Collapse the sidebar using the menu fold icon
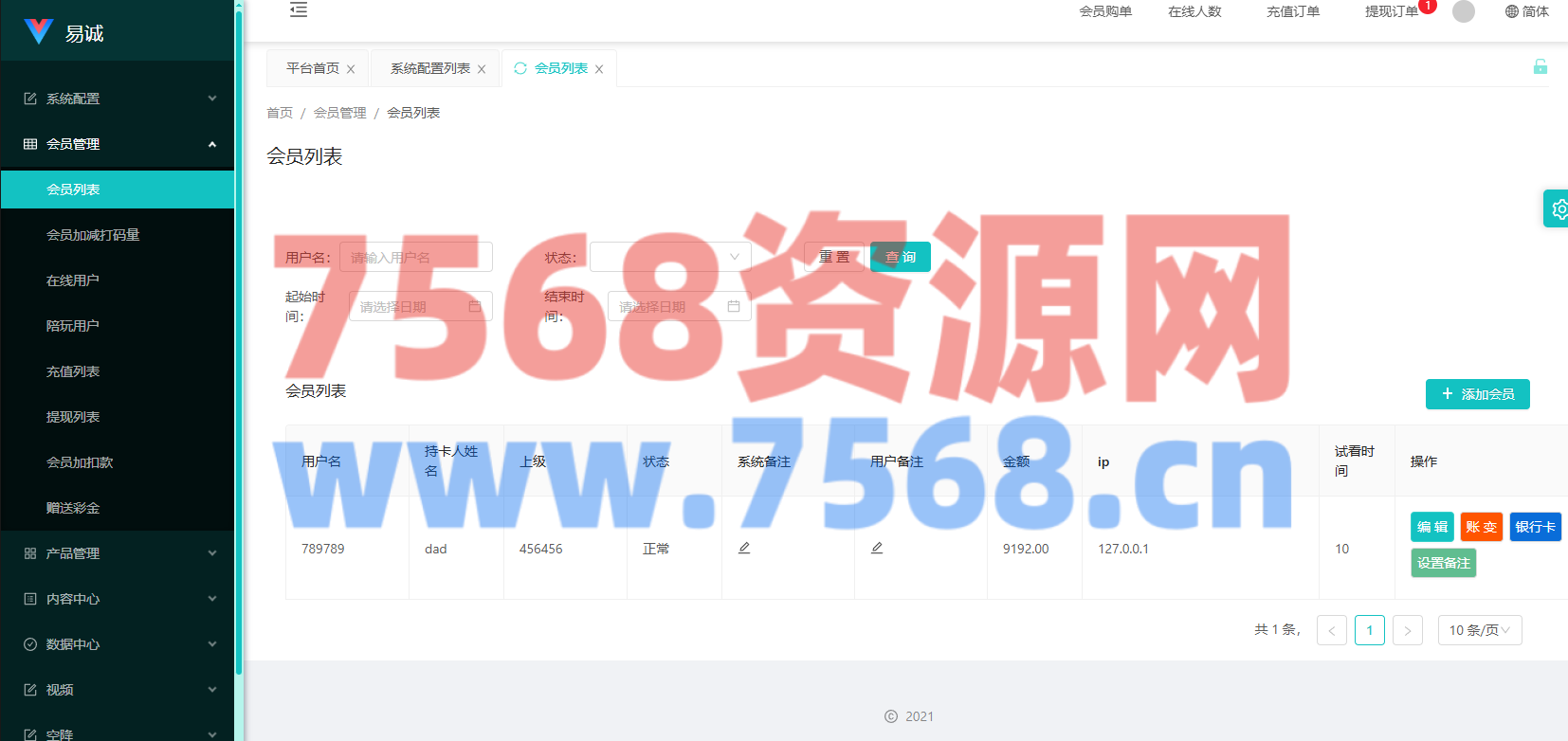Screen dimensions: 1568x741 [299, 10]
